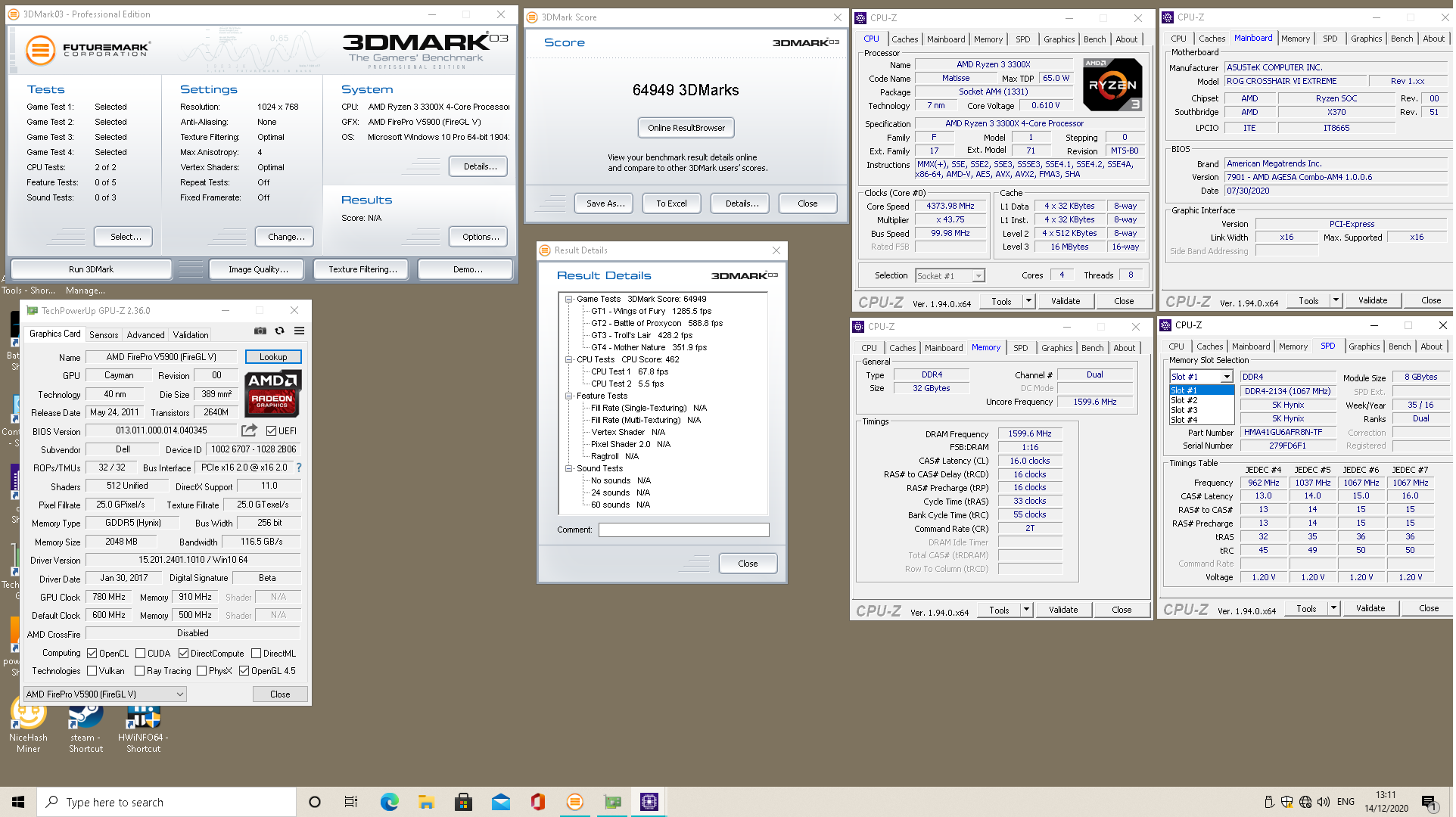Open Tools dropdown arrow in CPU-Z Memory window

tap(1026, 610)
